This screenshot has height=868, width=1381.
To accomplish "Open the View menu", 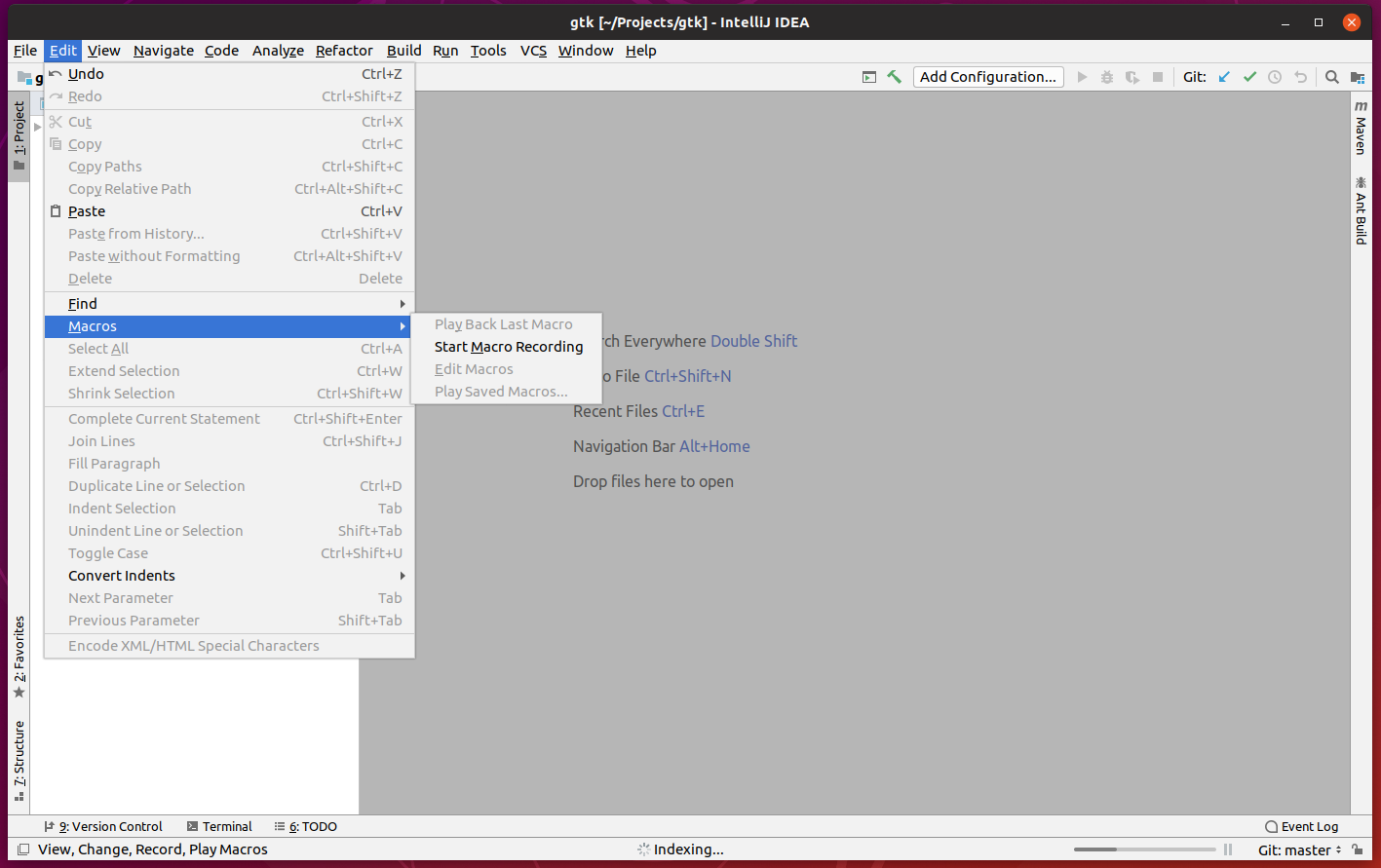I will tap(103, 51).
